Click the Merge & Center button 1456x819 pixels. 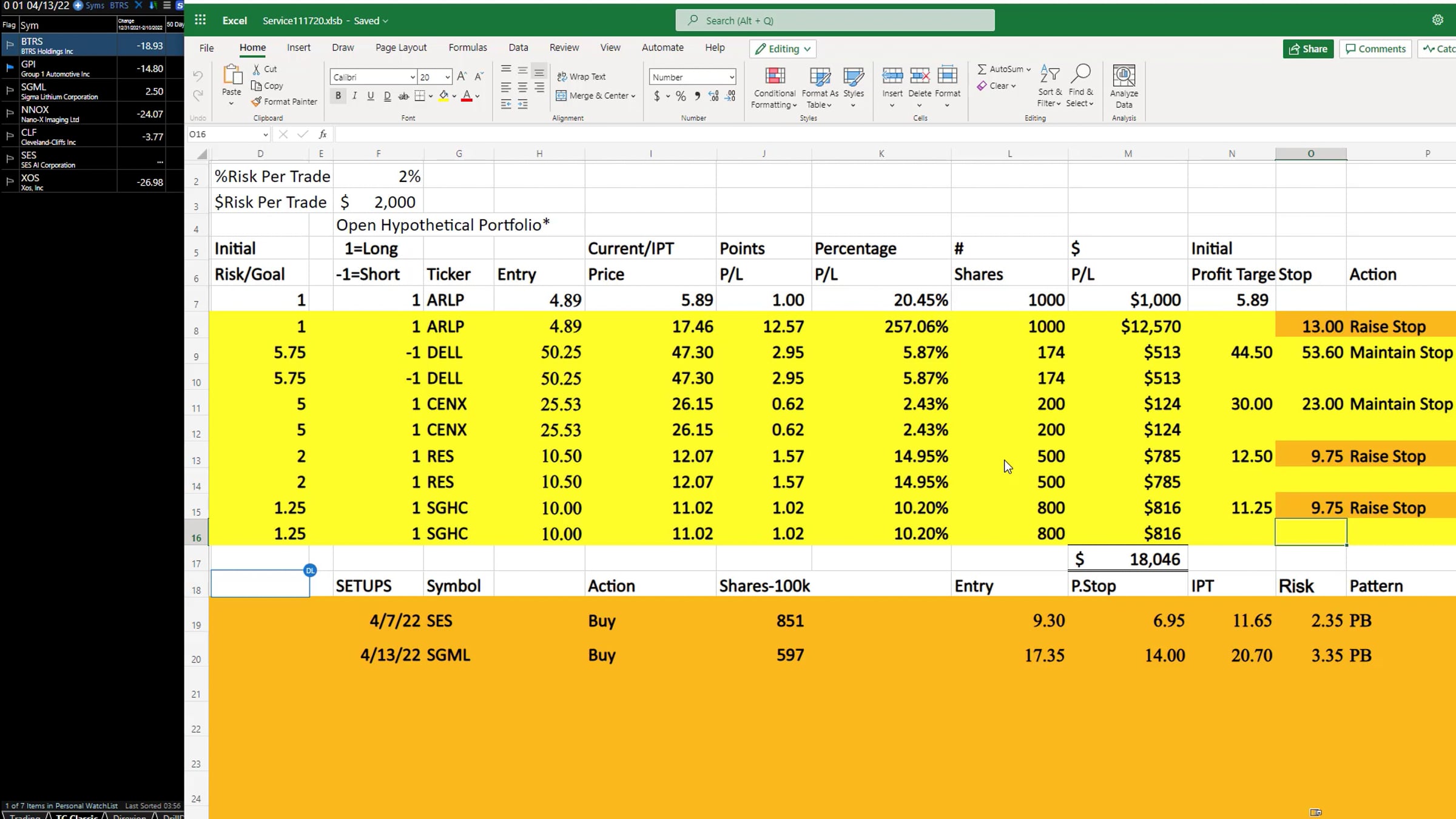coord(596,96)
